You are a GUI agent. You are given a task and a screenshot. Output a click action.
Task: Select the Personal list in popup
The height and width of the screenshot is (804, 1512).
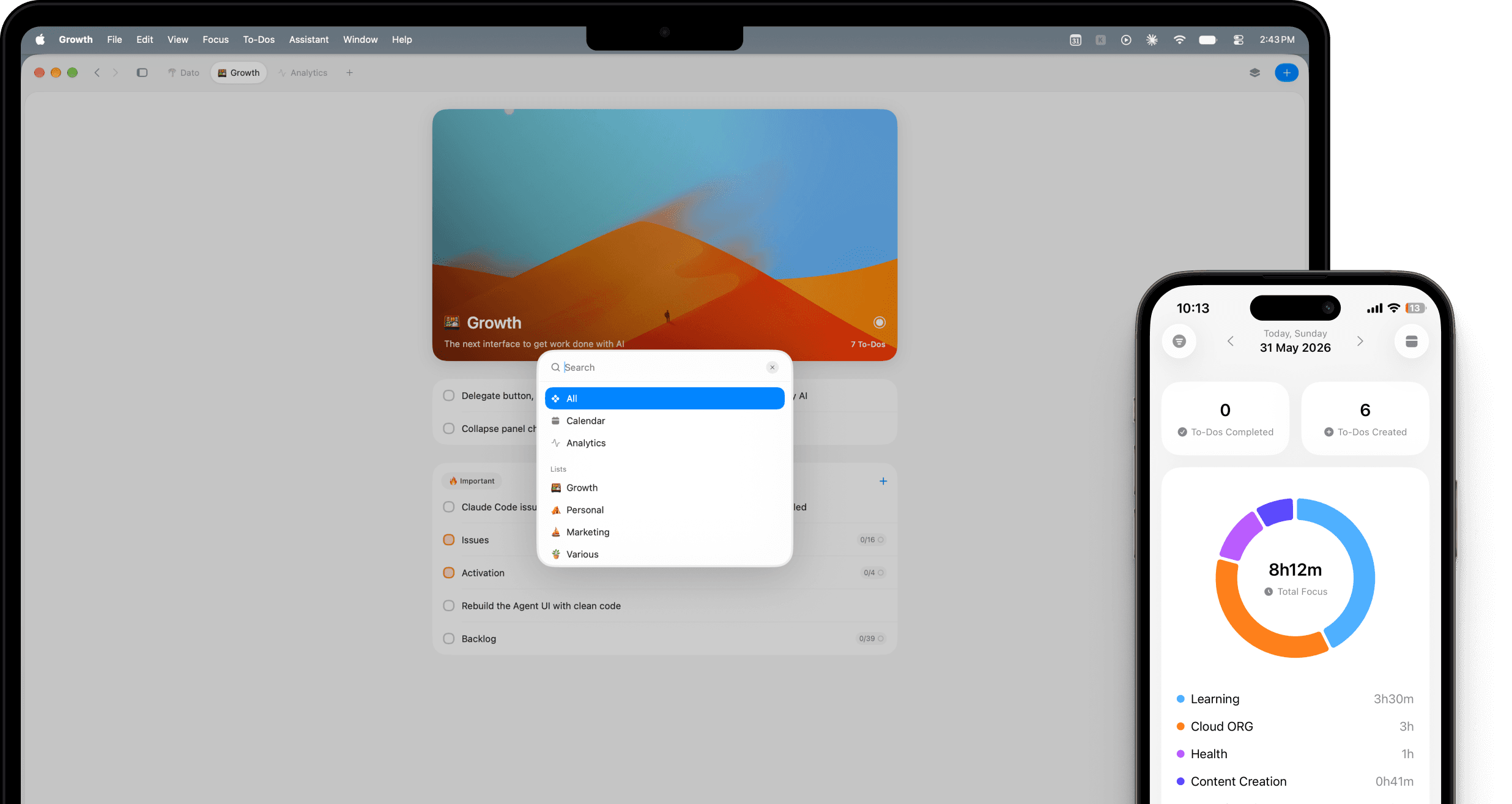664,510
